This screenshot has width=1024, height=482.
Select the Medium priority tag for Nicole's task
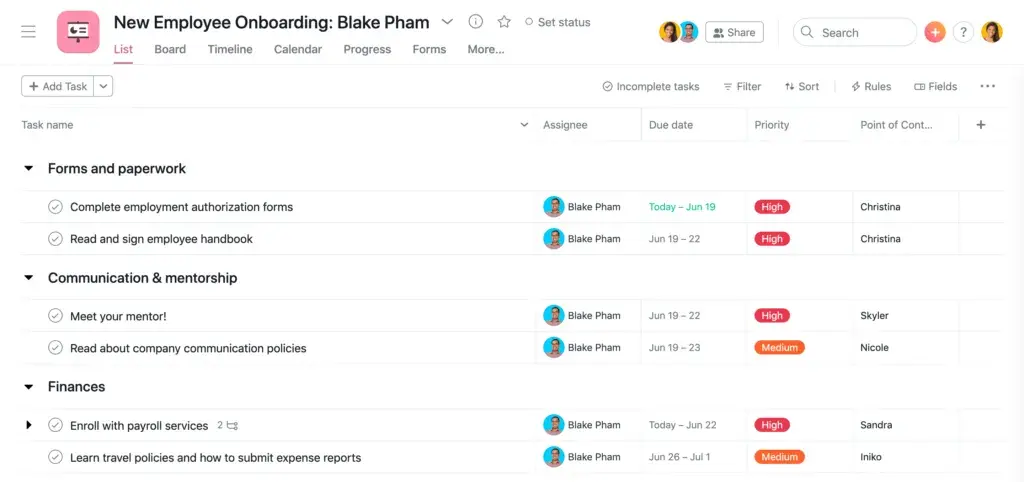(x=779, y=347)
